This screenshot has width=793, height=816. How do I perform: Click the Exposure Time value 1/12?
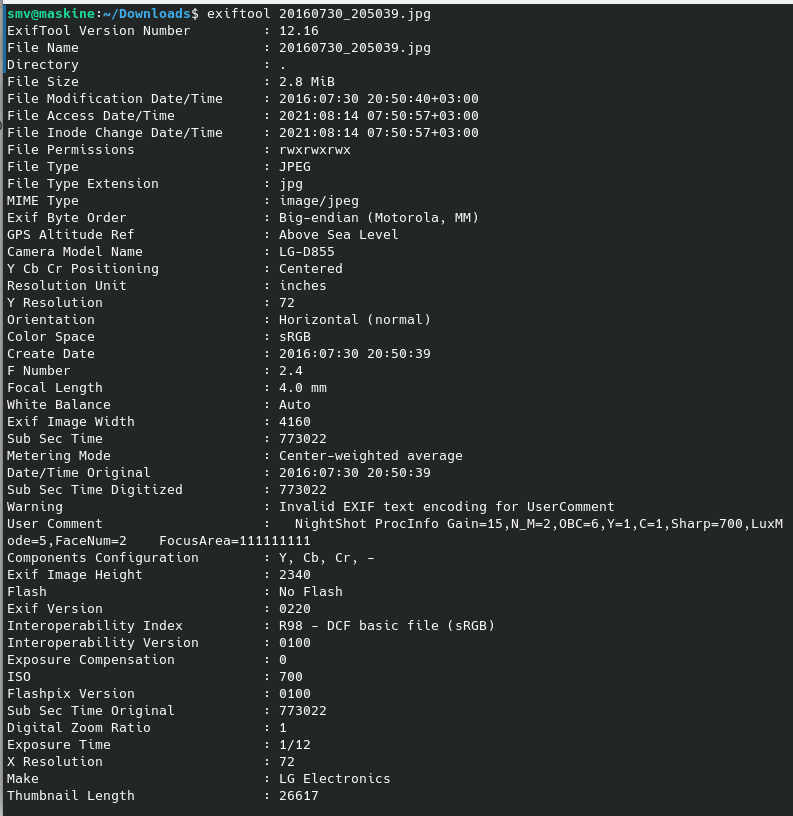[x=295, y=745]
